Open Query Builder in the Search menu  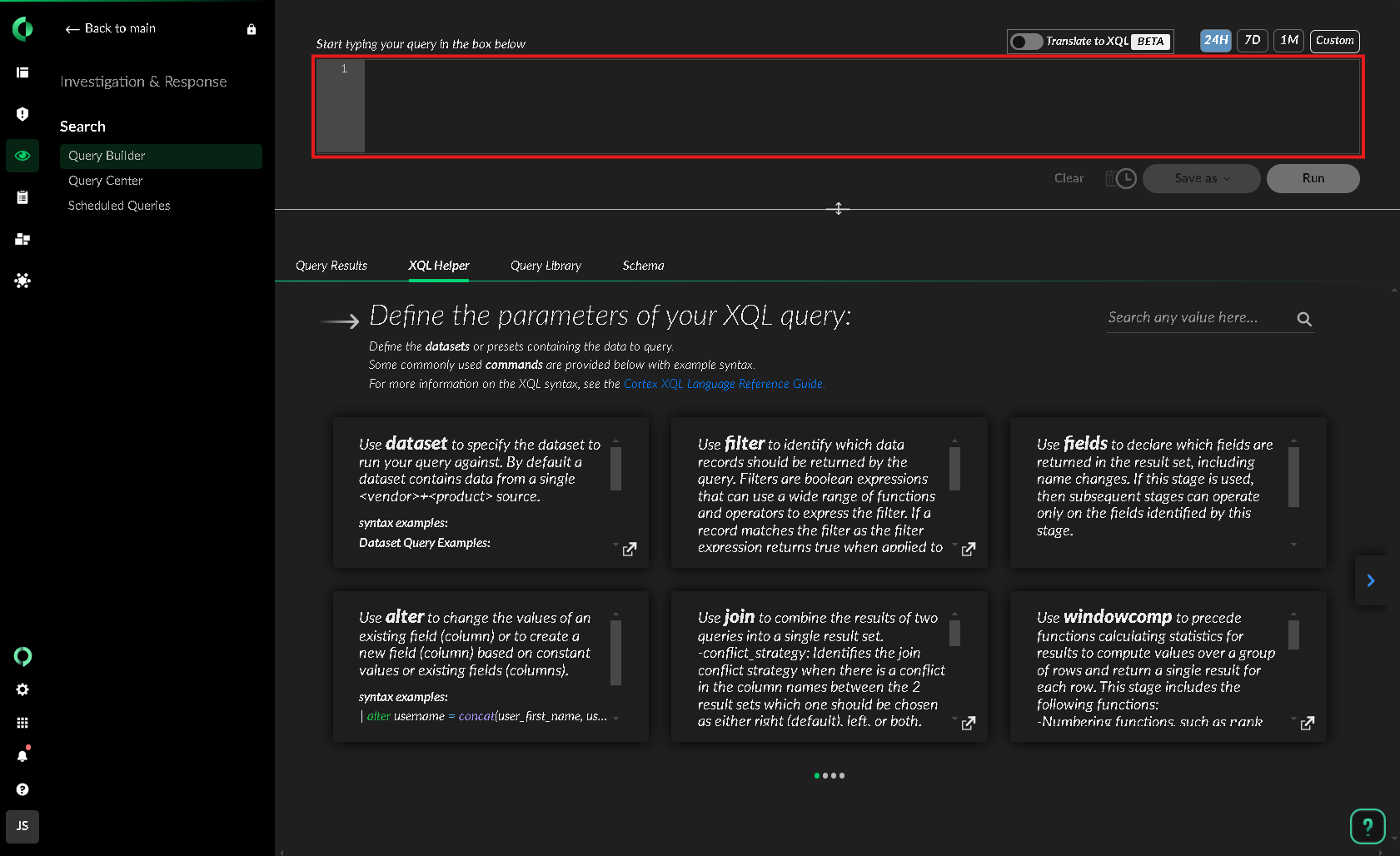click(161, 157)
